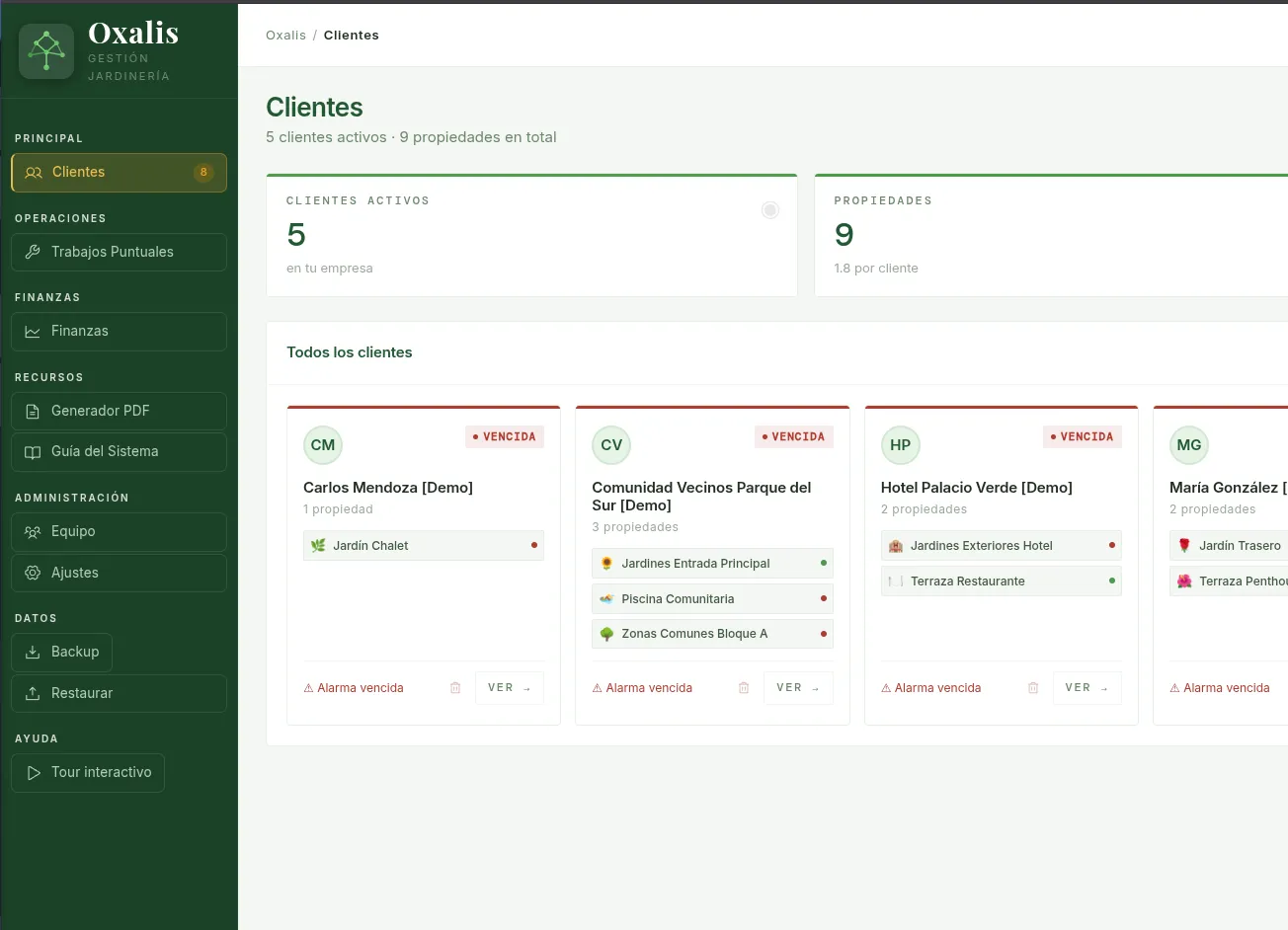Open Generador PDF from sidebar
1288x930 pixels.
(x=119, y=411)
